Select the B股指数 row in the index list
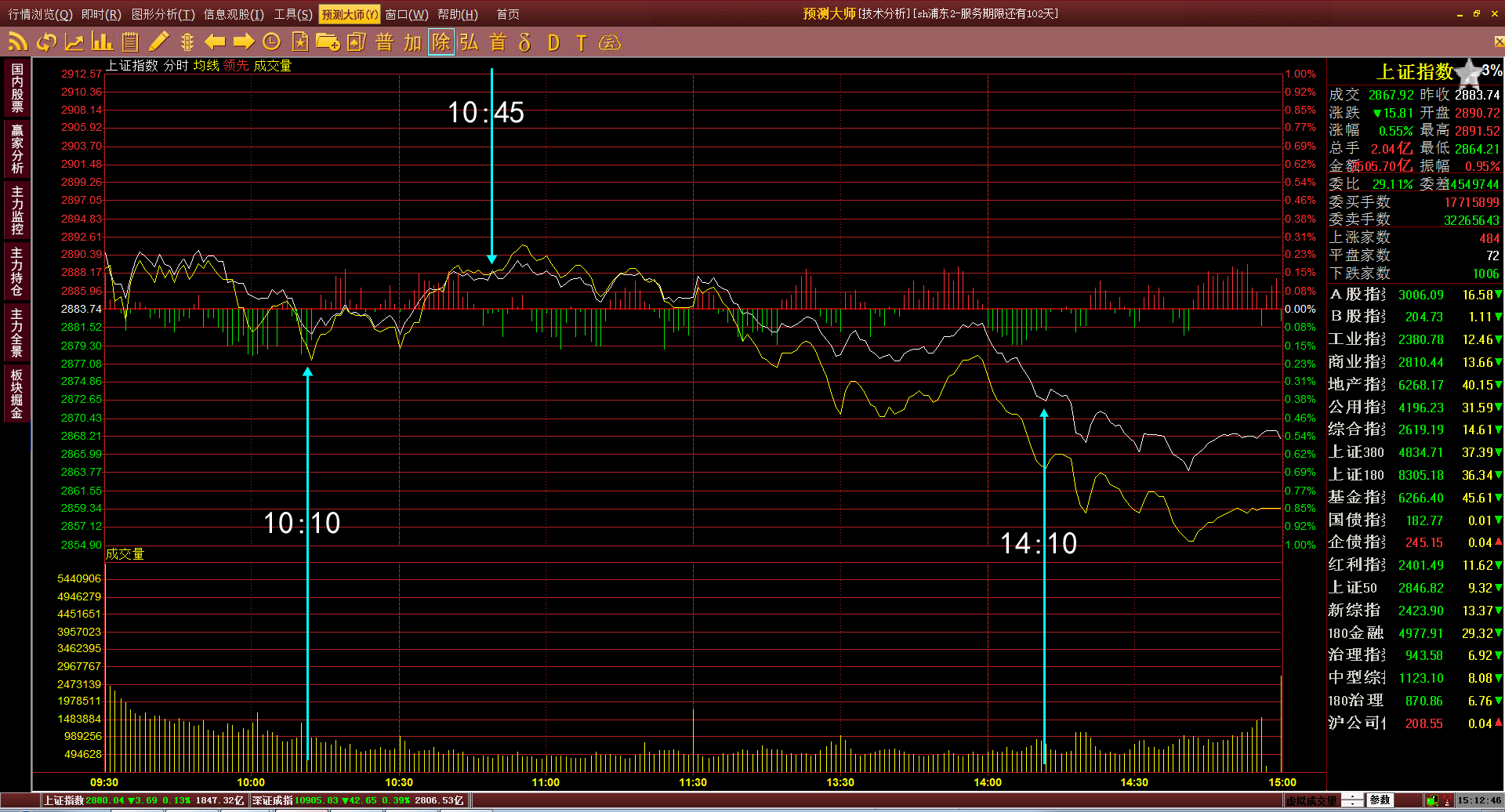The image size is (1505, 812). coord(1416,317)
